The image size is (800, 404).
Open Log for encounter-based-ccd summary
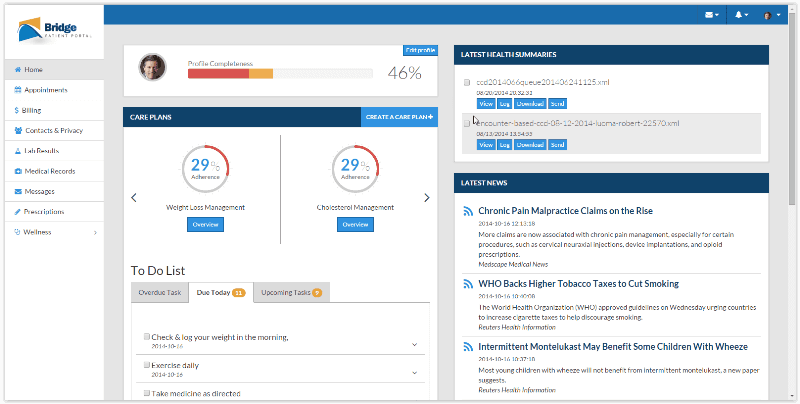(505, 145)
